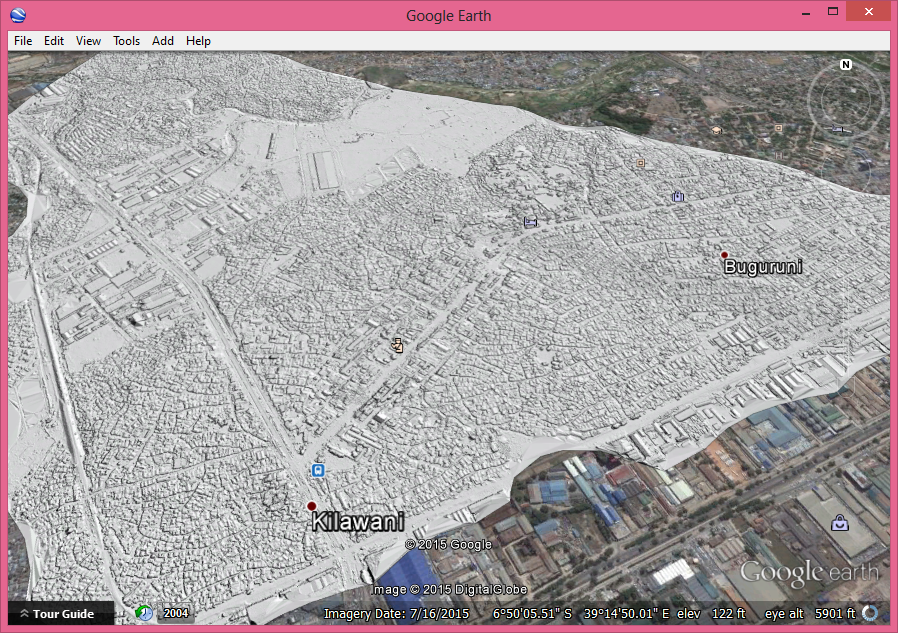This screenshot has width=898, height=633.
Task: Open the Add menu
Action: [x=163, y=41]
